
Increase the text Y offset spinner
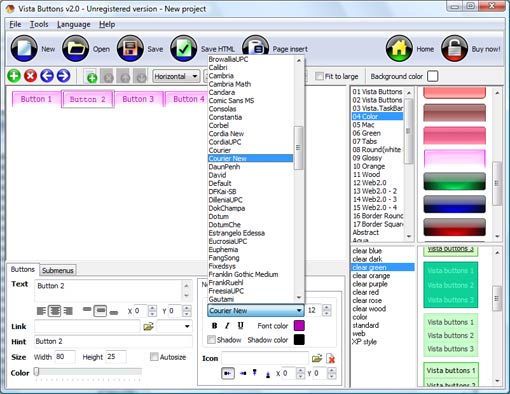pos(187,308)
